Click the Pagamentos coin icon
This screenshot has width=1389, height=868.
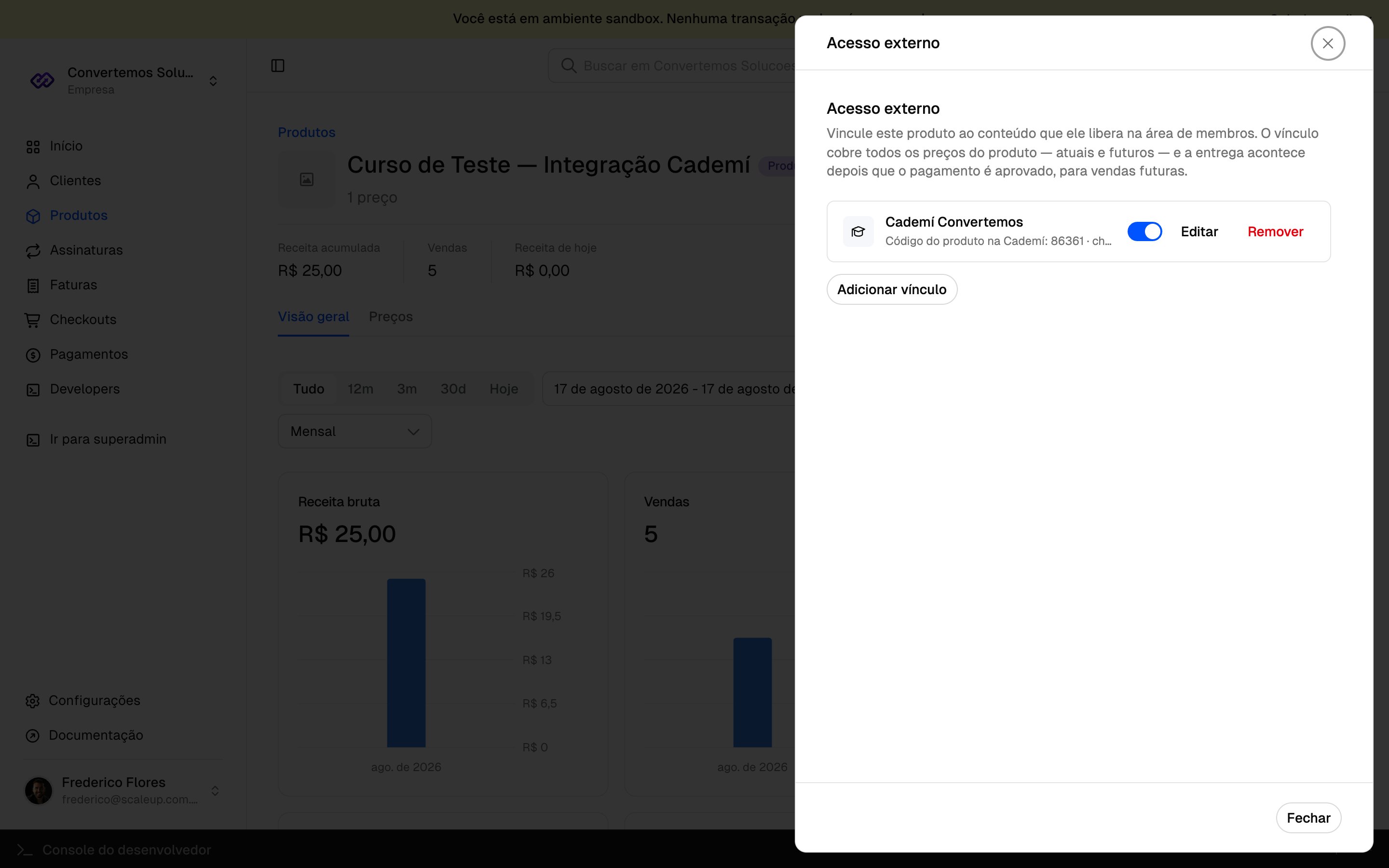(33, 355)
